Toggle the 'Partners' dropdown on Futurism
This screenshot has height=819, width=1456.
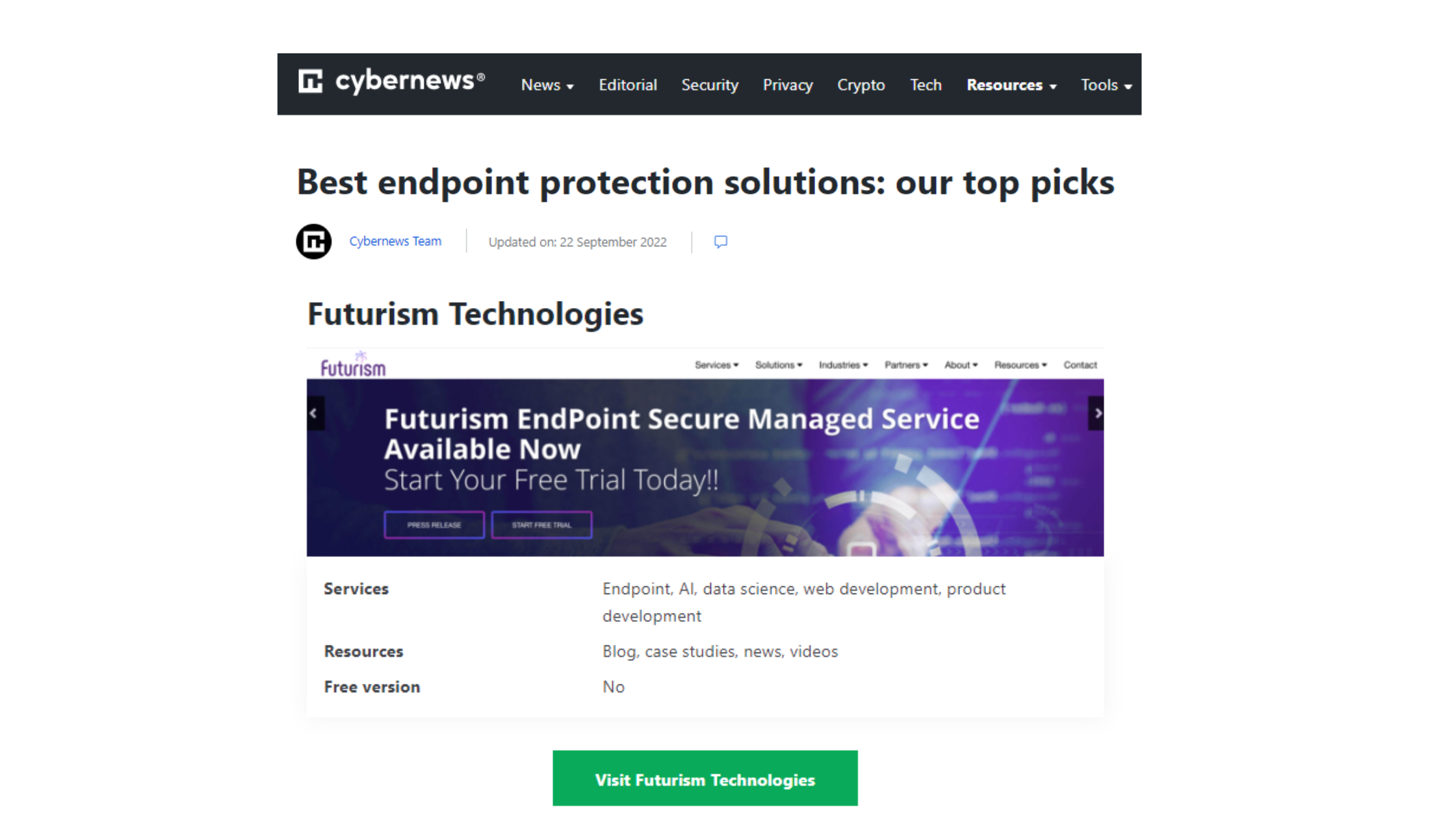(903, 364)
